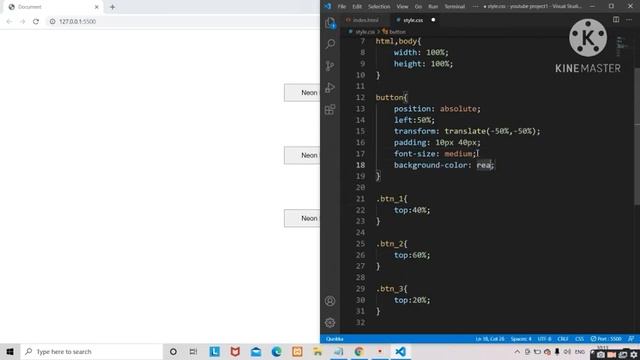The width and height of the screenshot is (640, 360).
Task: Click the Port : 5500 Live Server status
Action: (606, 339)
